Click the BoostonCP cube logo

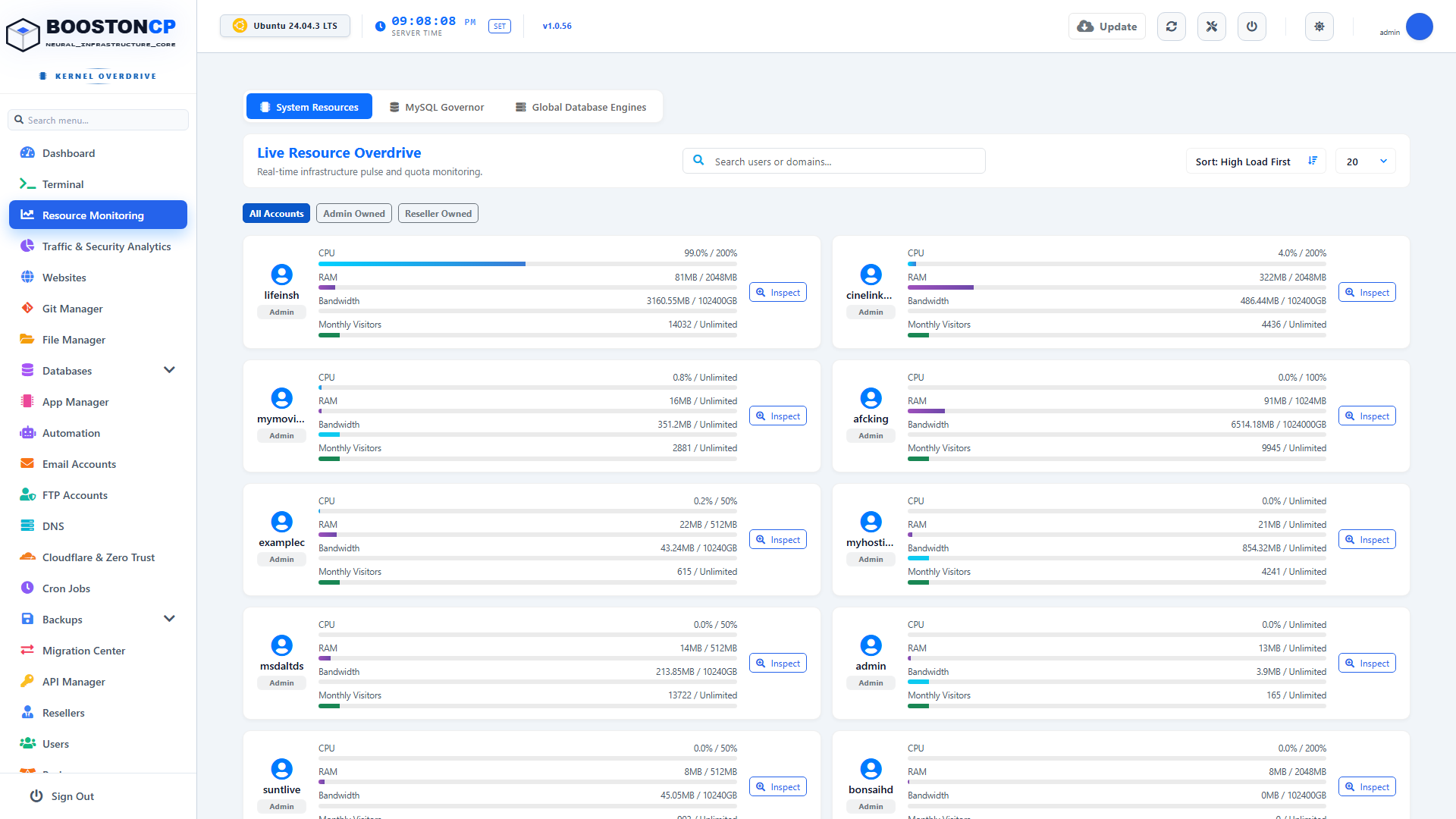23,34
